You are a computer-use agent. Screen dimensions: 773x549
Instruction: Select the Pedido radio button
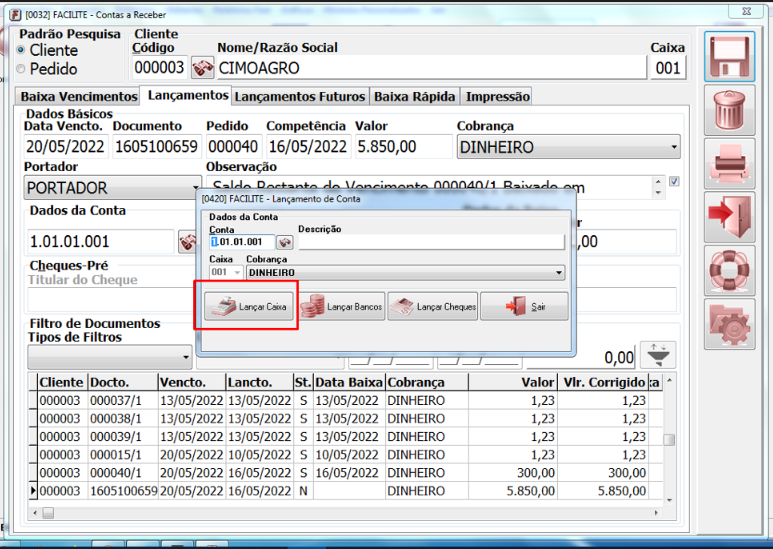[22, 69]
